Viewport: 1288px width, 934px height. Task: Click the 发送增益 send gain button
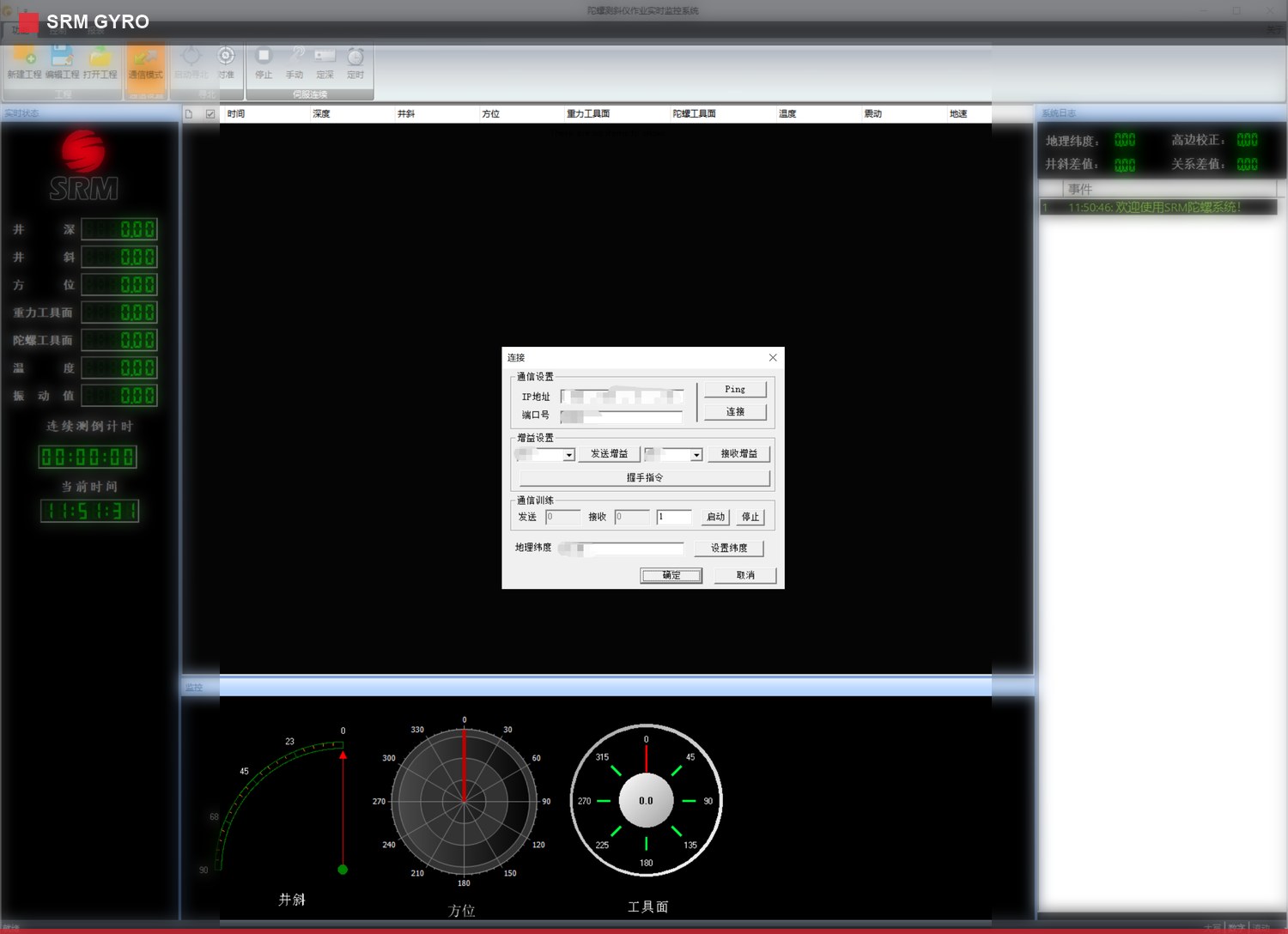609,453
